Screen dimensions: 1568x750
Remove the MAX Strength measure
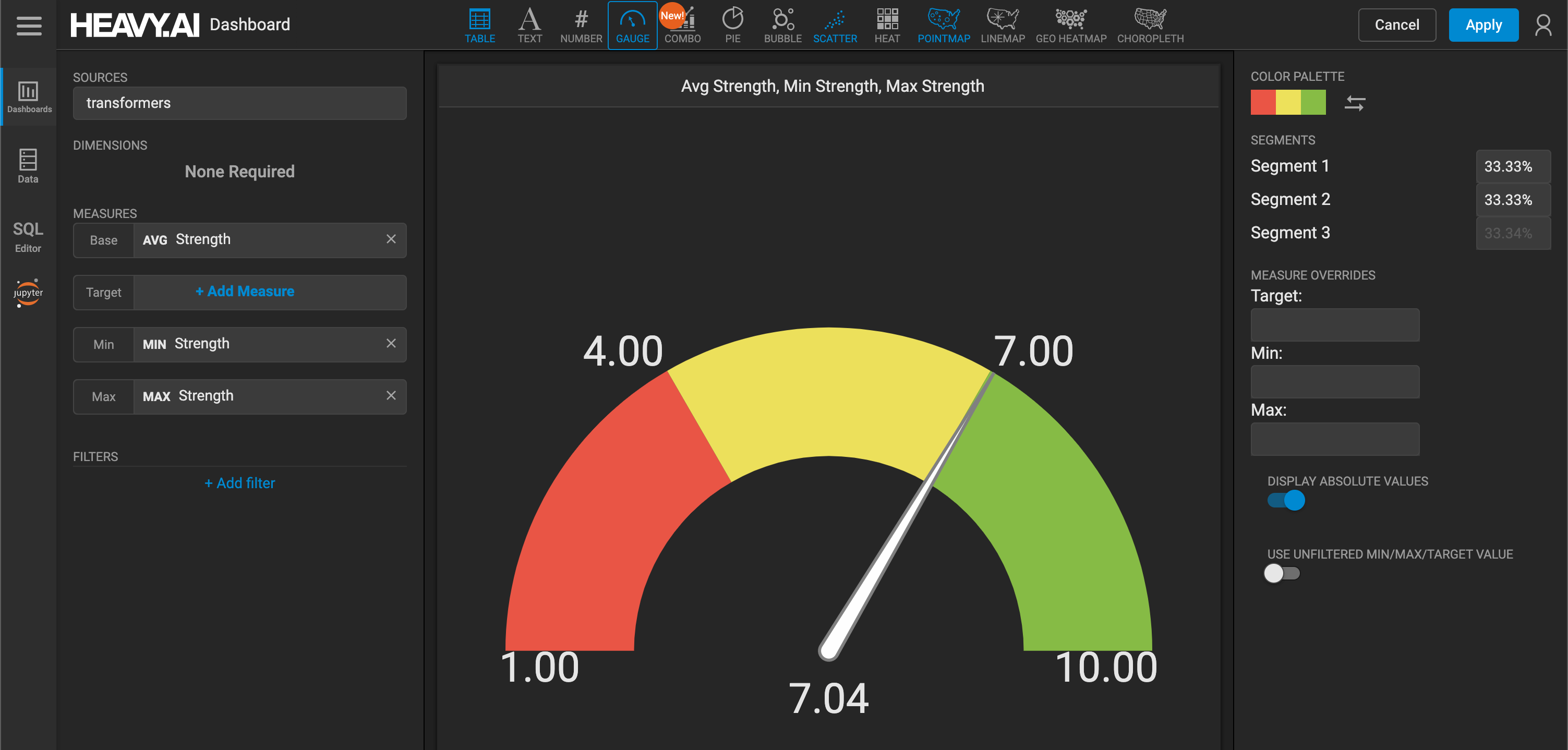(x=391, y=396)
